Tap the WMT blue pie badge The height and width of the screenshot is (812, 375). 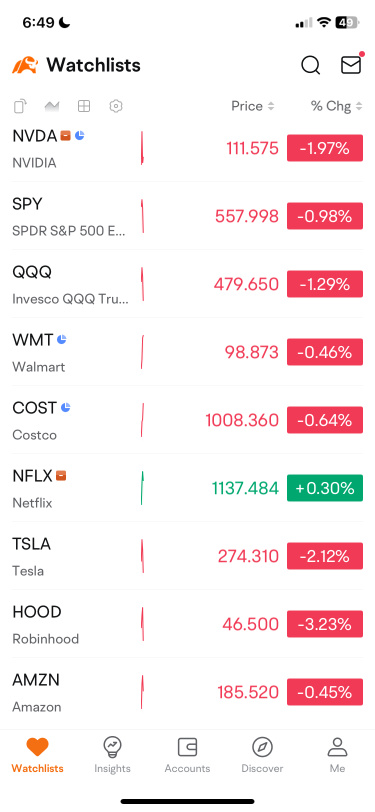coord(62,339)
